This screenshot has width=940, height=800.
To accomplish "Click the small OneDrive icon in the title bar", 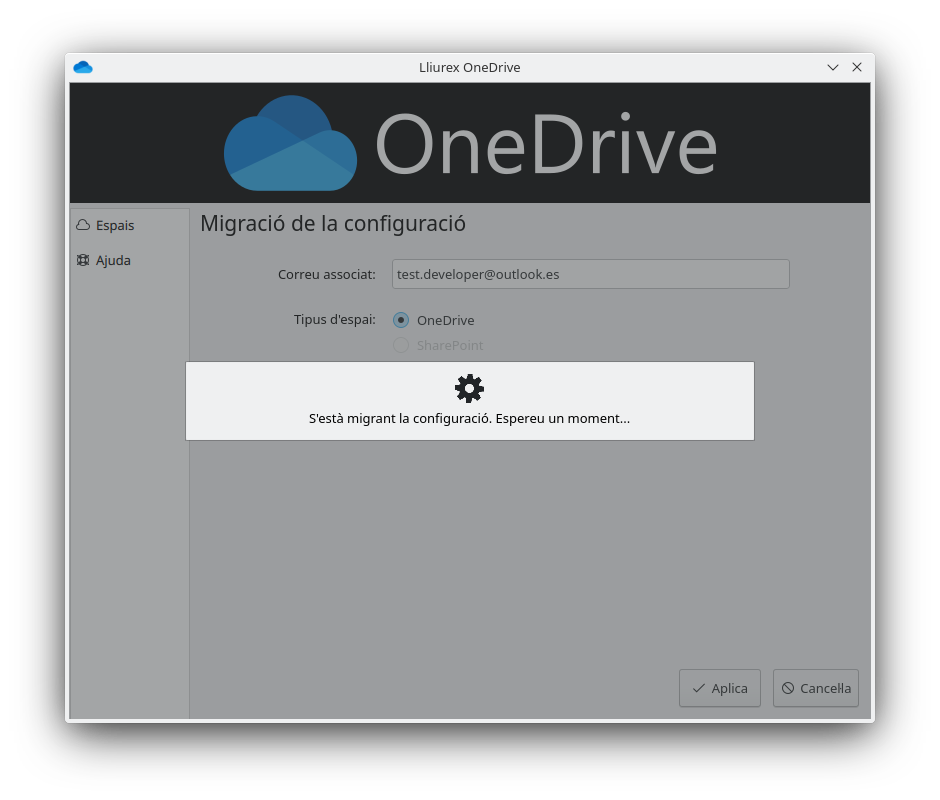I will tap(83, 68).
